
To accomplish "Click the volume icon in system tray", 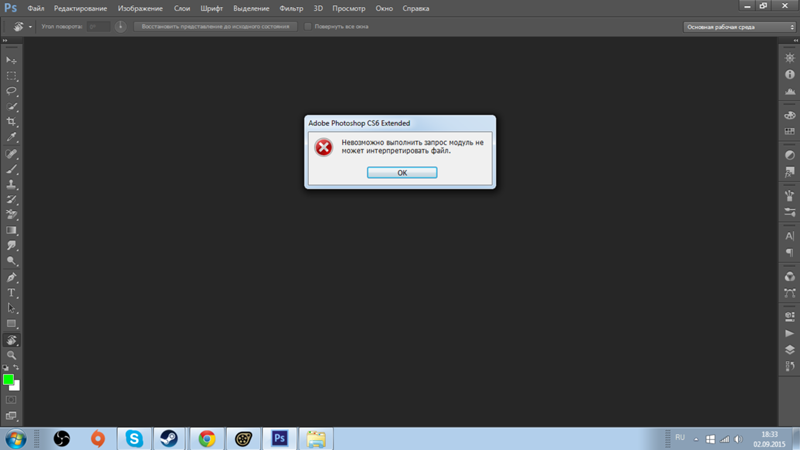I will coord(738,439).
